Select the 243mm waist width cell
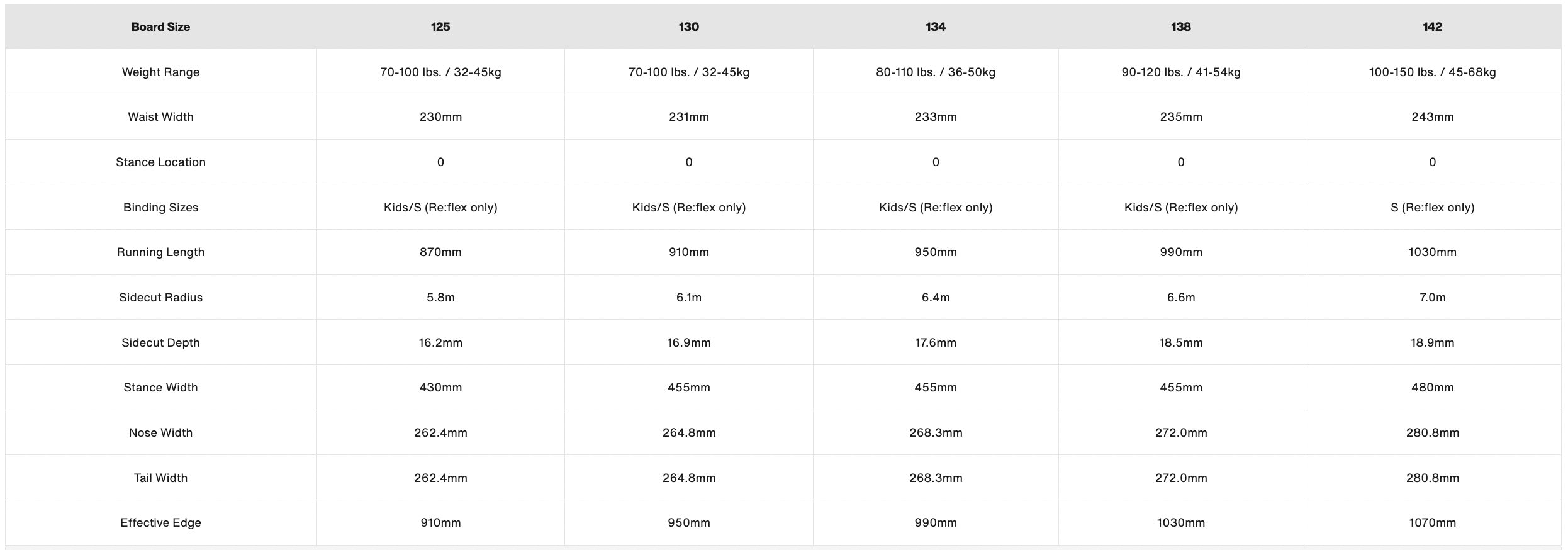Screen dimensions: 1568x550 1432,117
